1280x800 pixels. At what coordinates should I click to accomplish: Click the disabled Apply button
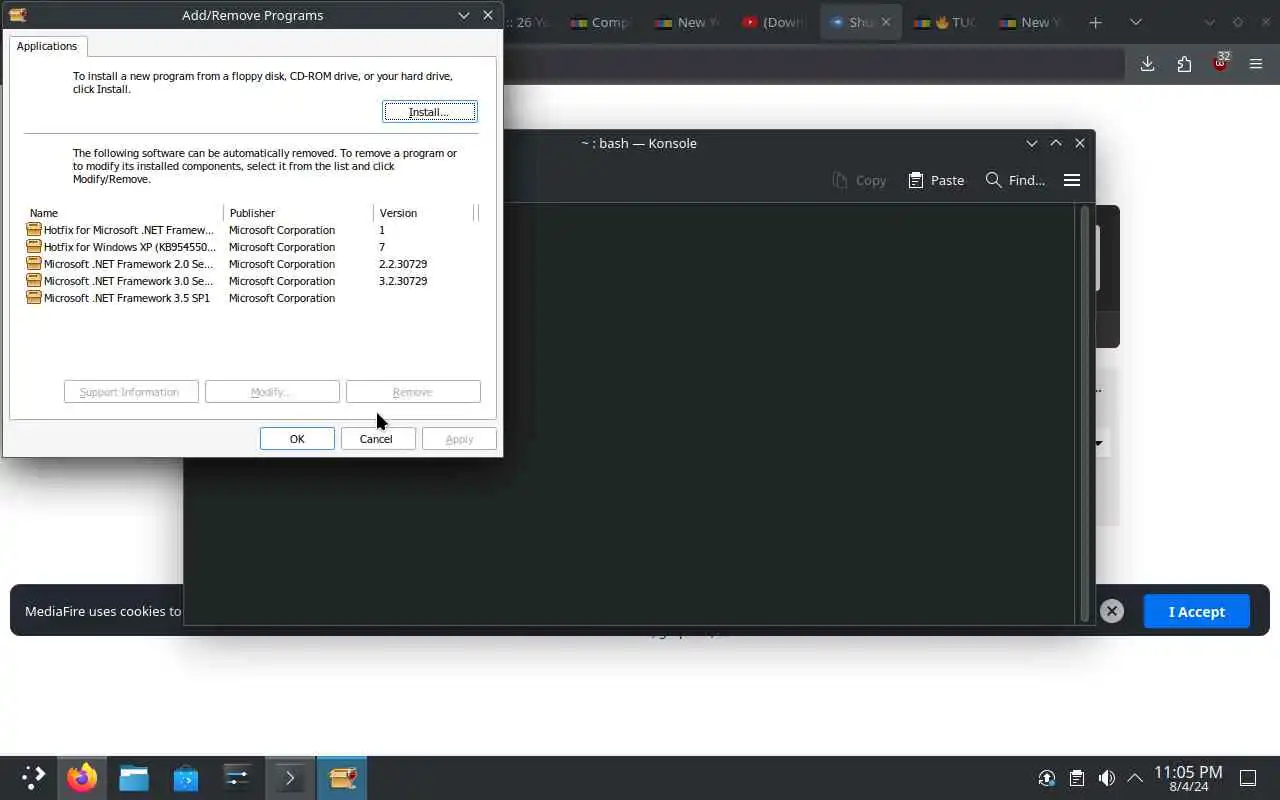(x=459, y=439)
